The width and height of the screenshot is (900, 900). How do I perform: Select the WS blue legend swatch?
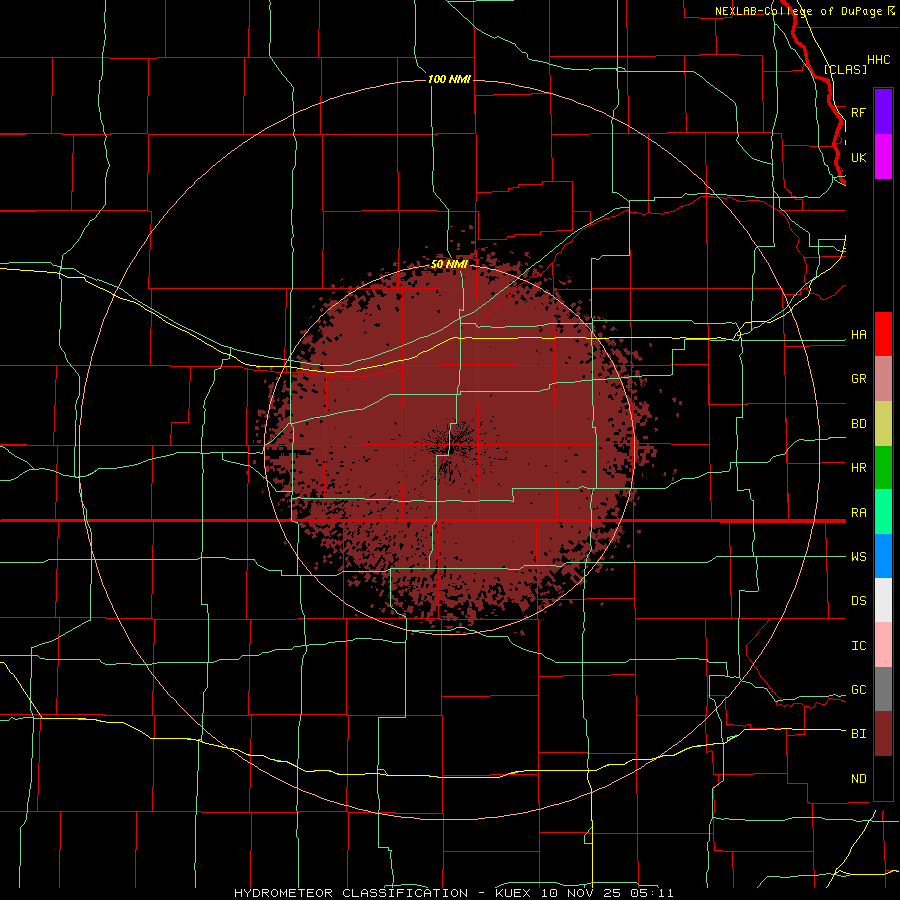883,556
